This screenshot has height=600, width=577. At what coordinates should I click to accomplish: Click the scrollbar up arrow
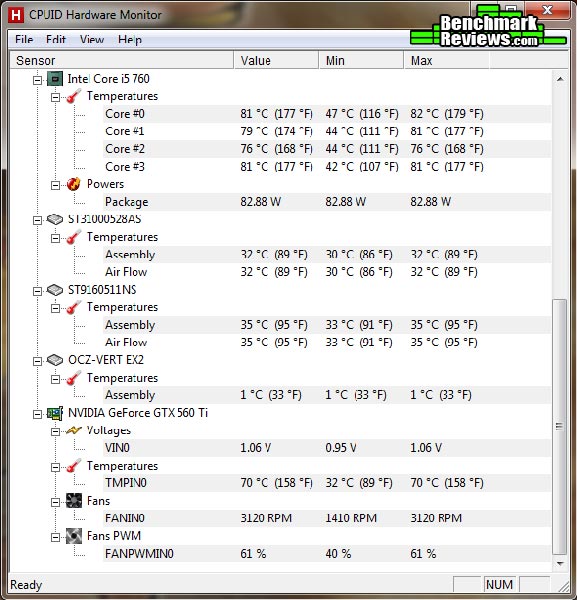pyautogui.click(x=560, y=79)
